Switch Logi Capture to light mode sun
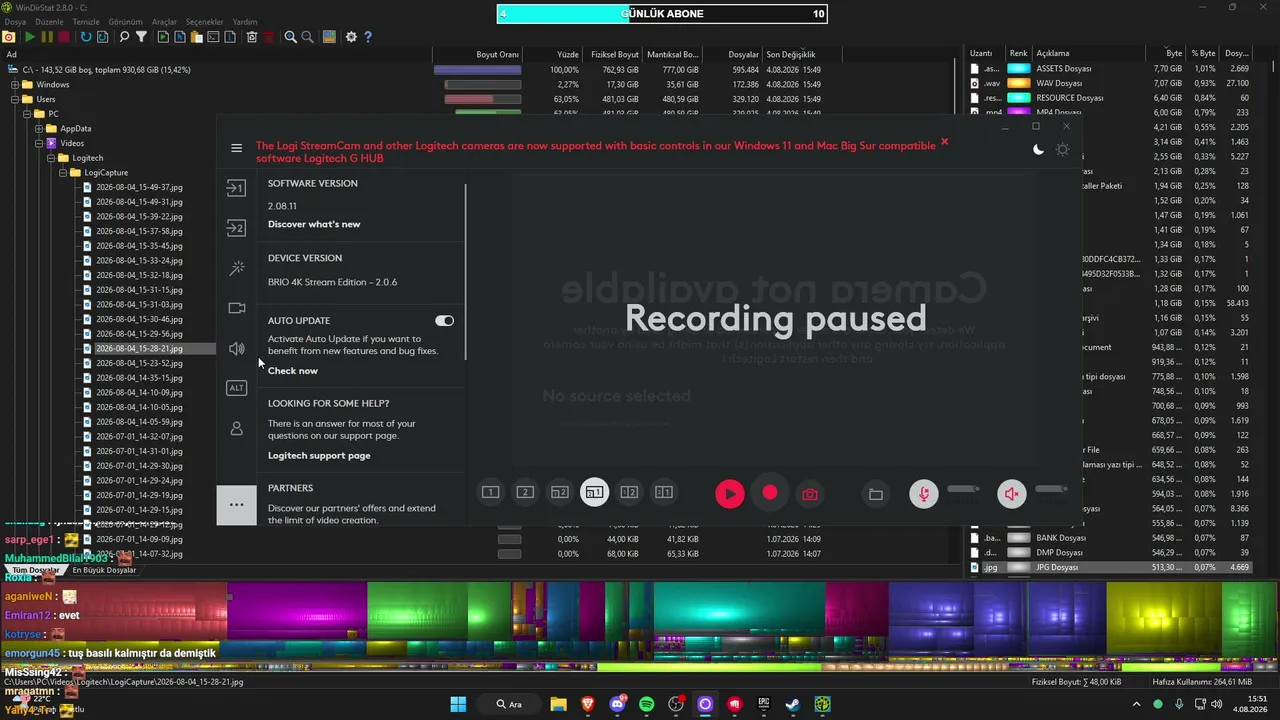 pyautogui.click(x=1062, y=149)
